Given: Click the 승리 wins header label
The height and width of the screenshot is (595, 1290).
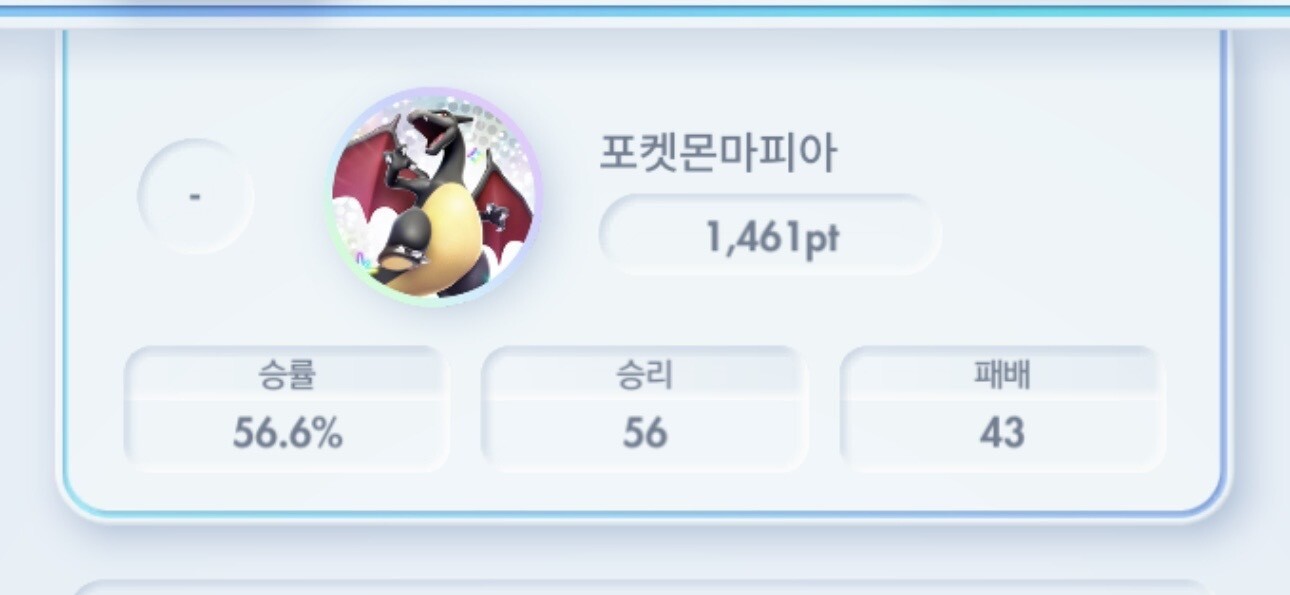Looking at the screenshot, I should (x=644, y=375).
